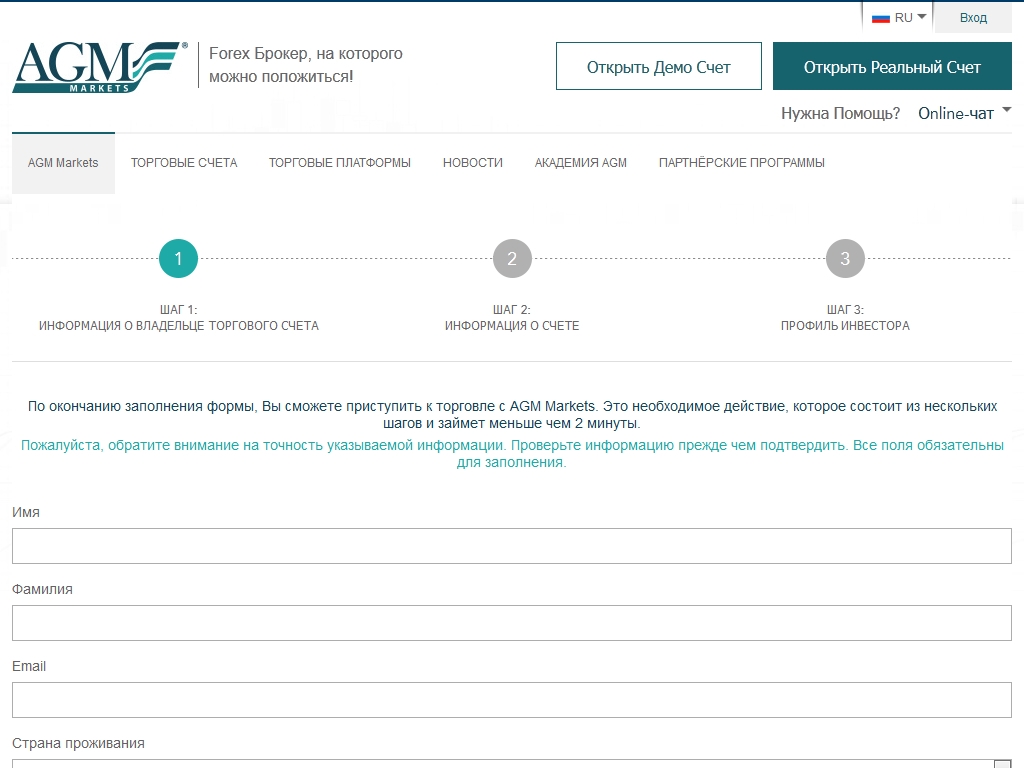Select step 1 circle indicator
The height and width of the screenshot is (768, 1024).
tap(178, 259)
